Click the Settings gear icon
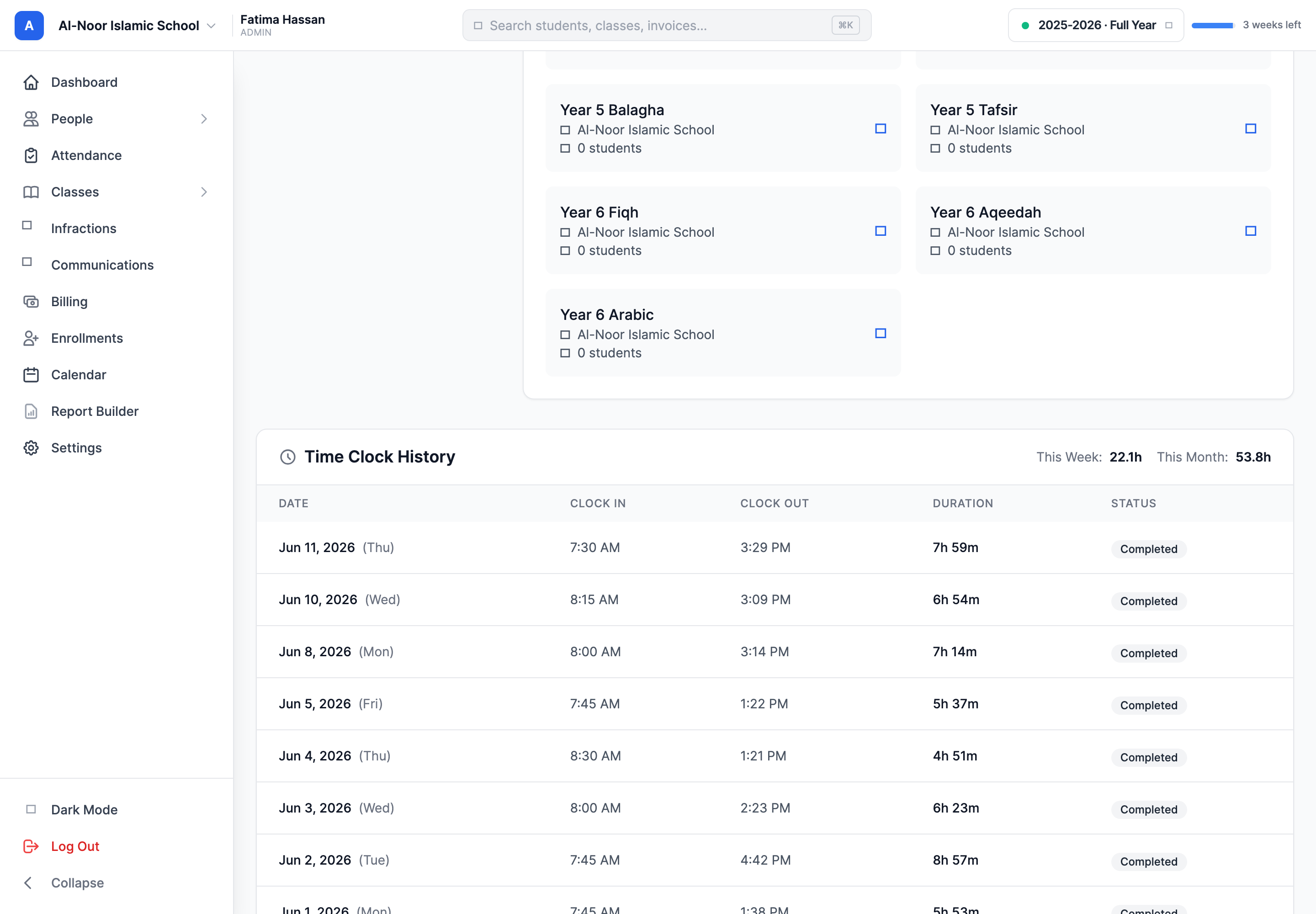Screen dimensions: 1316x914 pyautogui.click(x=31, y=448)
